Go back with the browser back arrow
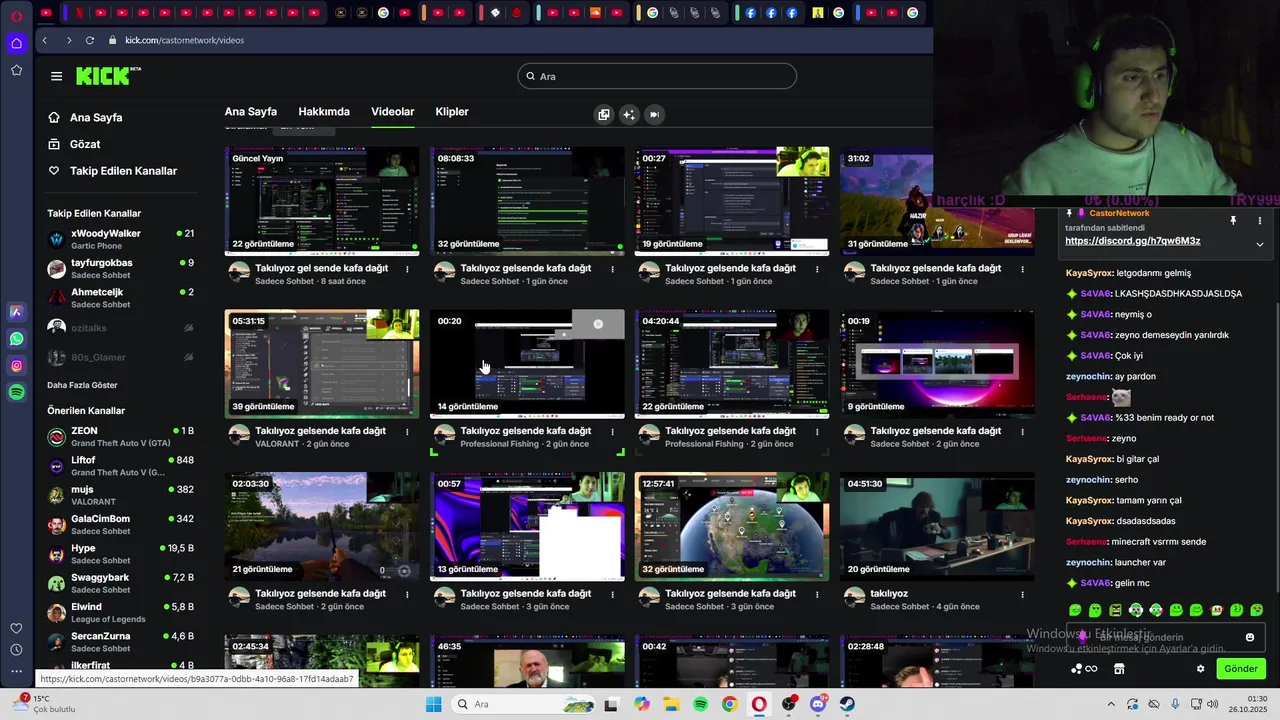Screen dimensions: 1280x720 coord(44,40)
